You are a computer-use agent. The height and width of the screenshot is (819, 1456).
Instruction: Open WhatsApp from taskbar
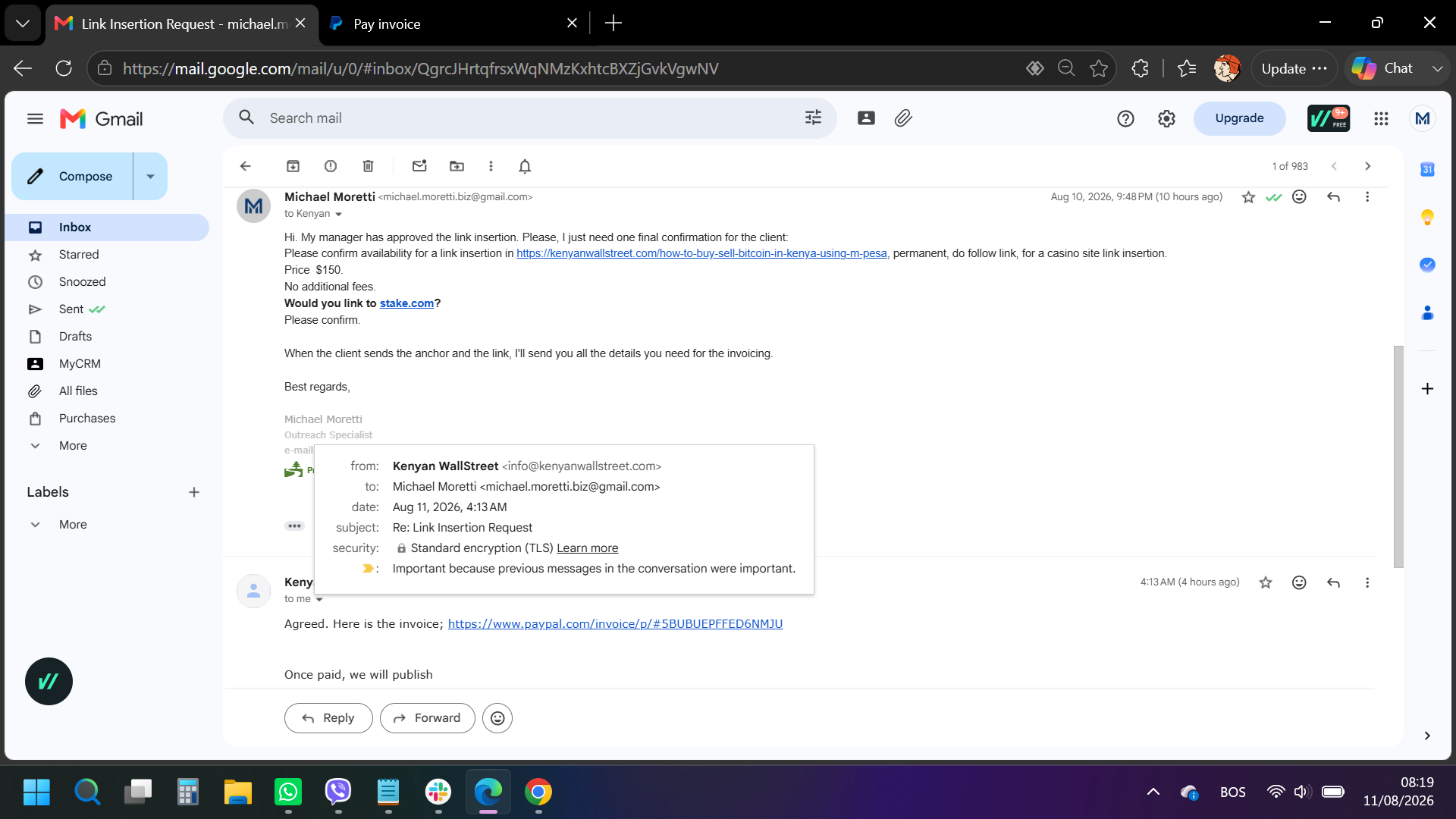288,792
